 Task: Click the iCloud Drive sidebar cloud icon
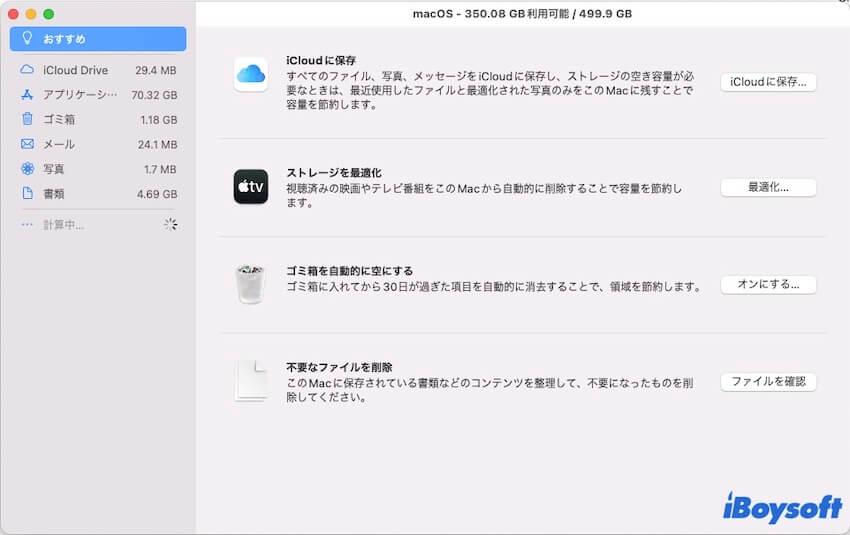(x=27, y=71)
